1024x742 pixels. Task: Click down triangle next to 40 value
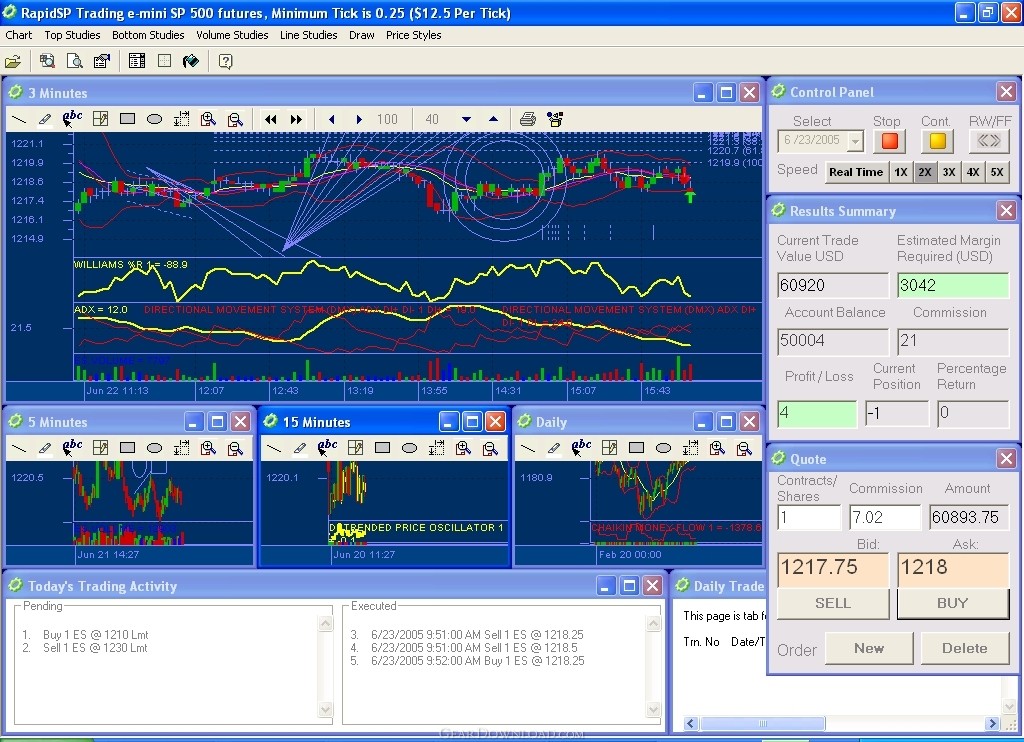click(x=466, y=120)
